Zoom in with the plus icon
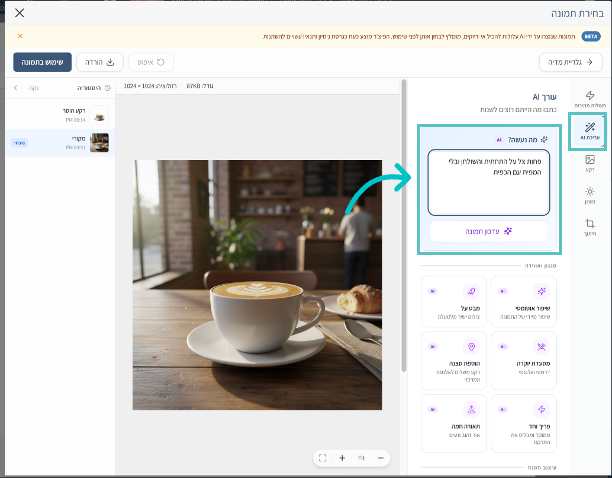Screen dimensions: 612x478 tap(342, 458)
